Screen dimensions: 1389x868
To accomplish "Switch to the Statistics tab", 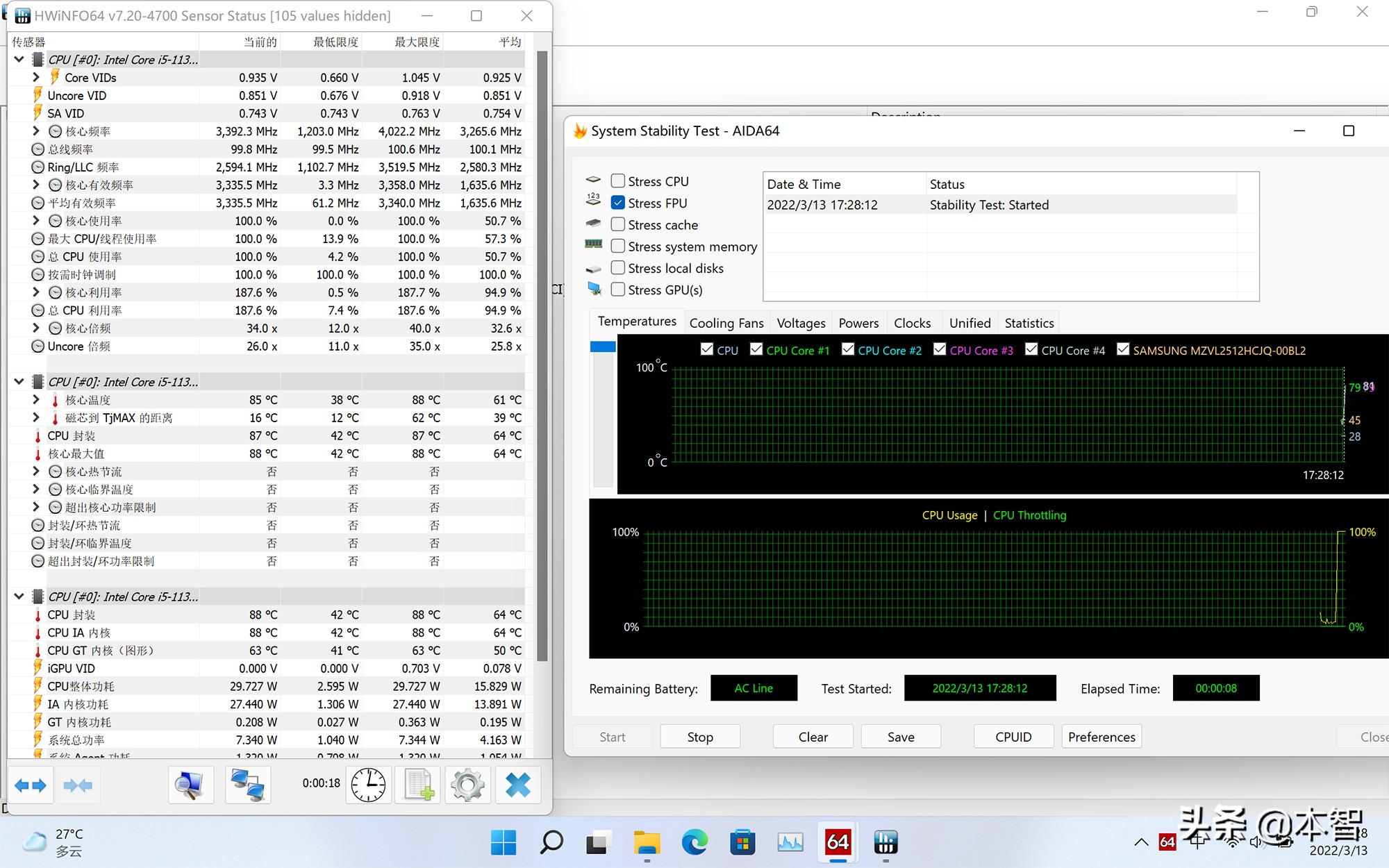I will (x=1029, y=323).
